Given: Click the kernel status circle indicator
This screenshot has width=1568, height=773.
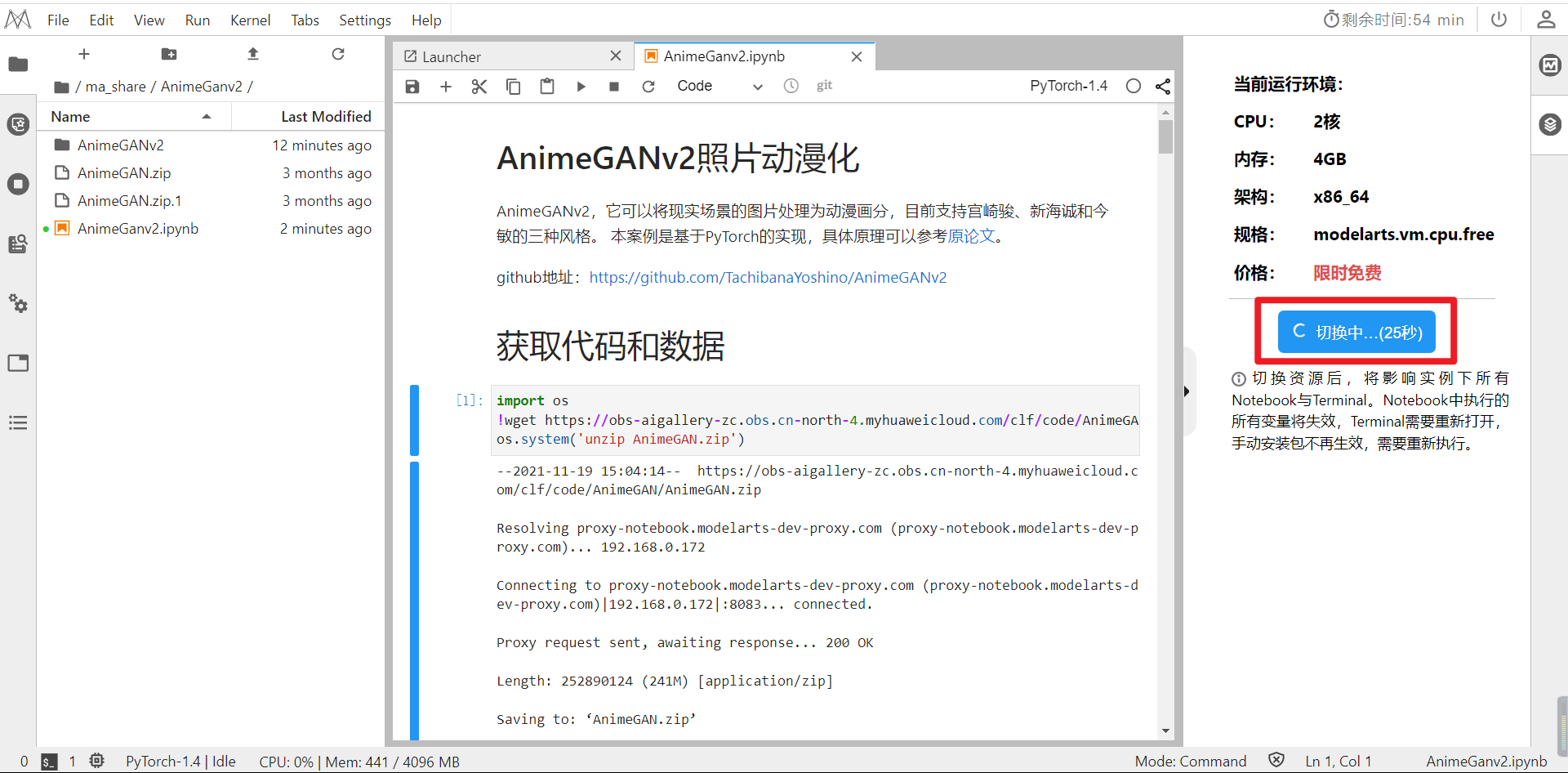Looking at the screenshot, I should (1134, 86).
